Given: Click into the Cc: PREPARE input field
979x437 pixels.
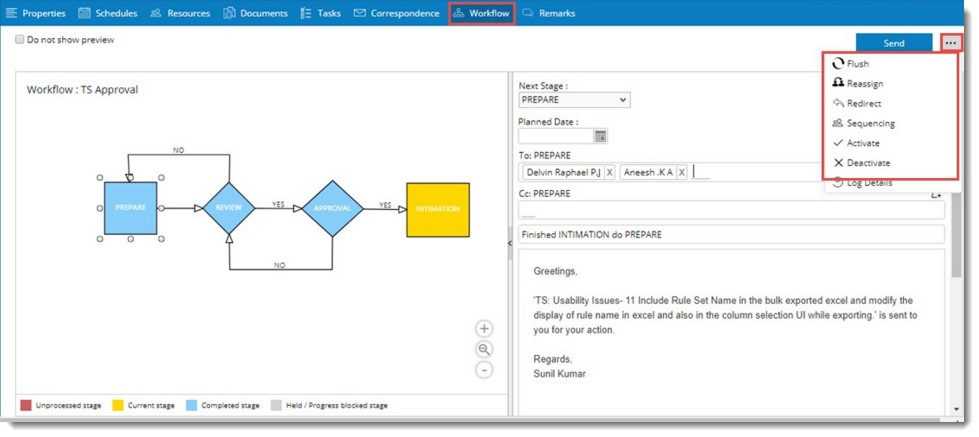Looking at the screenshot, I should click(x=730, y=211).
